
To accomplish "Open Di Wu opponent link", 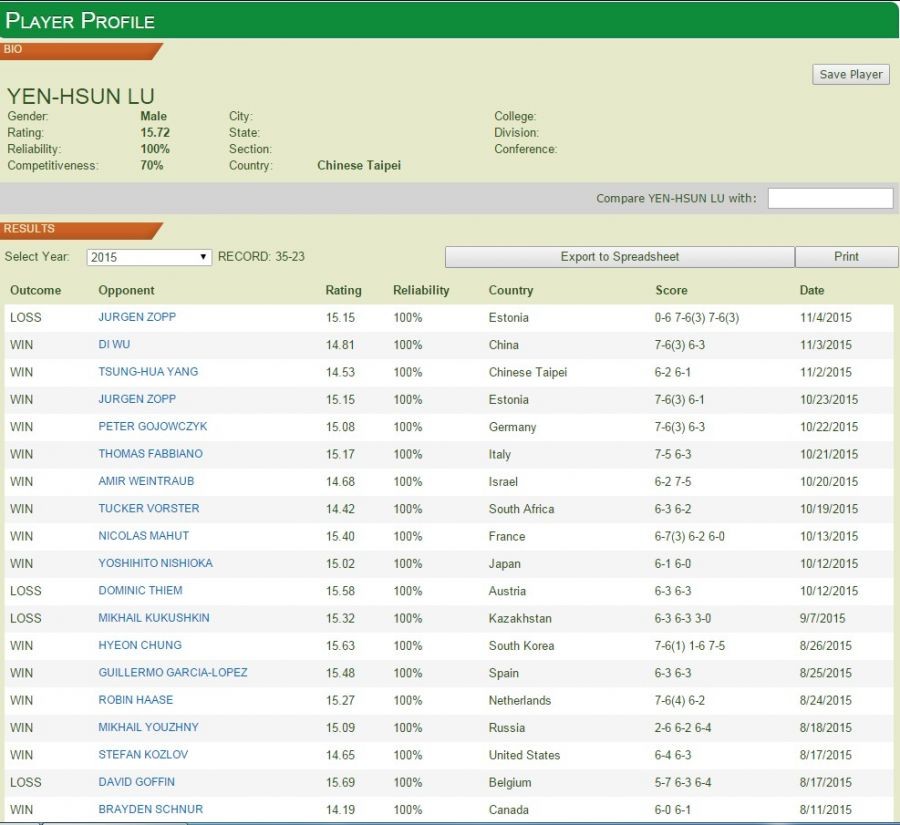I will click(x=113, y=345).
